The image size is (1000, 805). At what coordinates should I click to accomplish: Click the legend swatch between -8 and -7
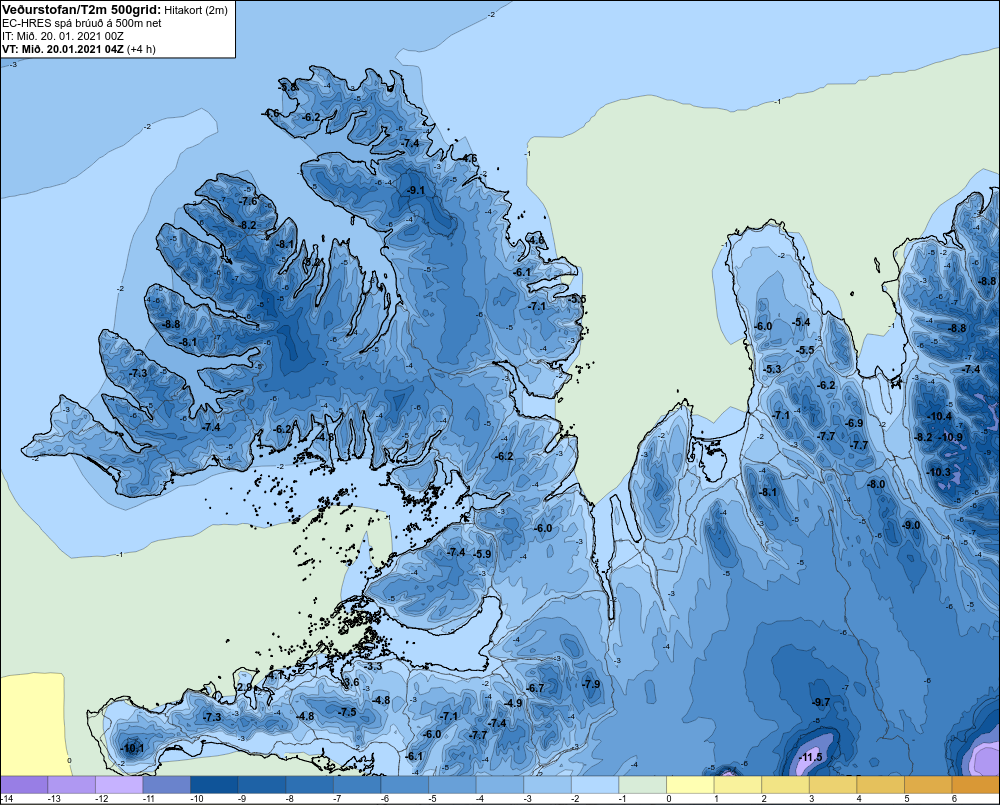[309, 785]
